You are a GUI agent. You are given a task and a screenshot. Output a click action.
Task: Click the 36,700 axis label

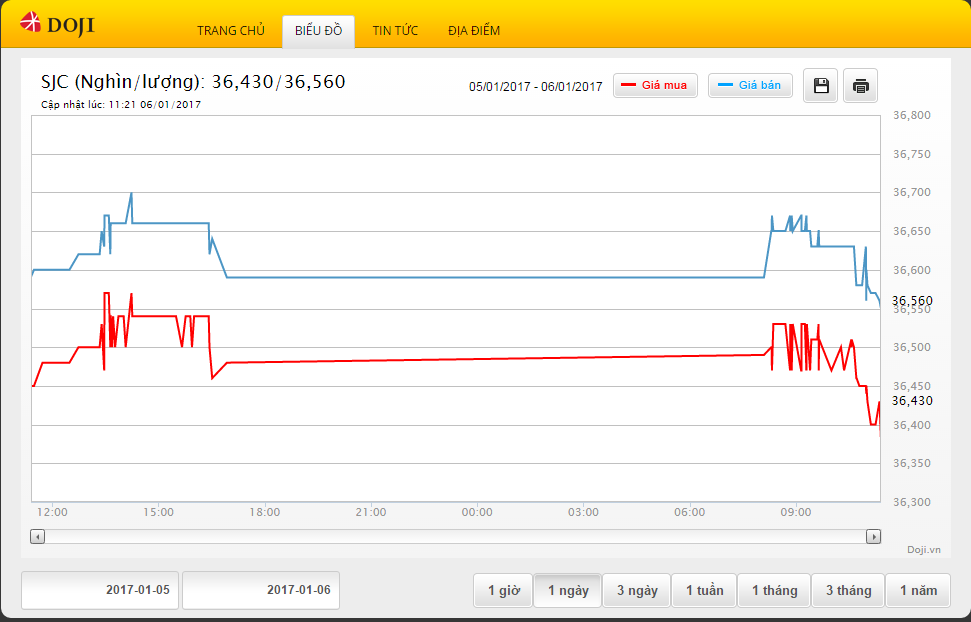912,193
